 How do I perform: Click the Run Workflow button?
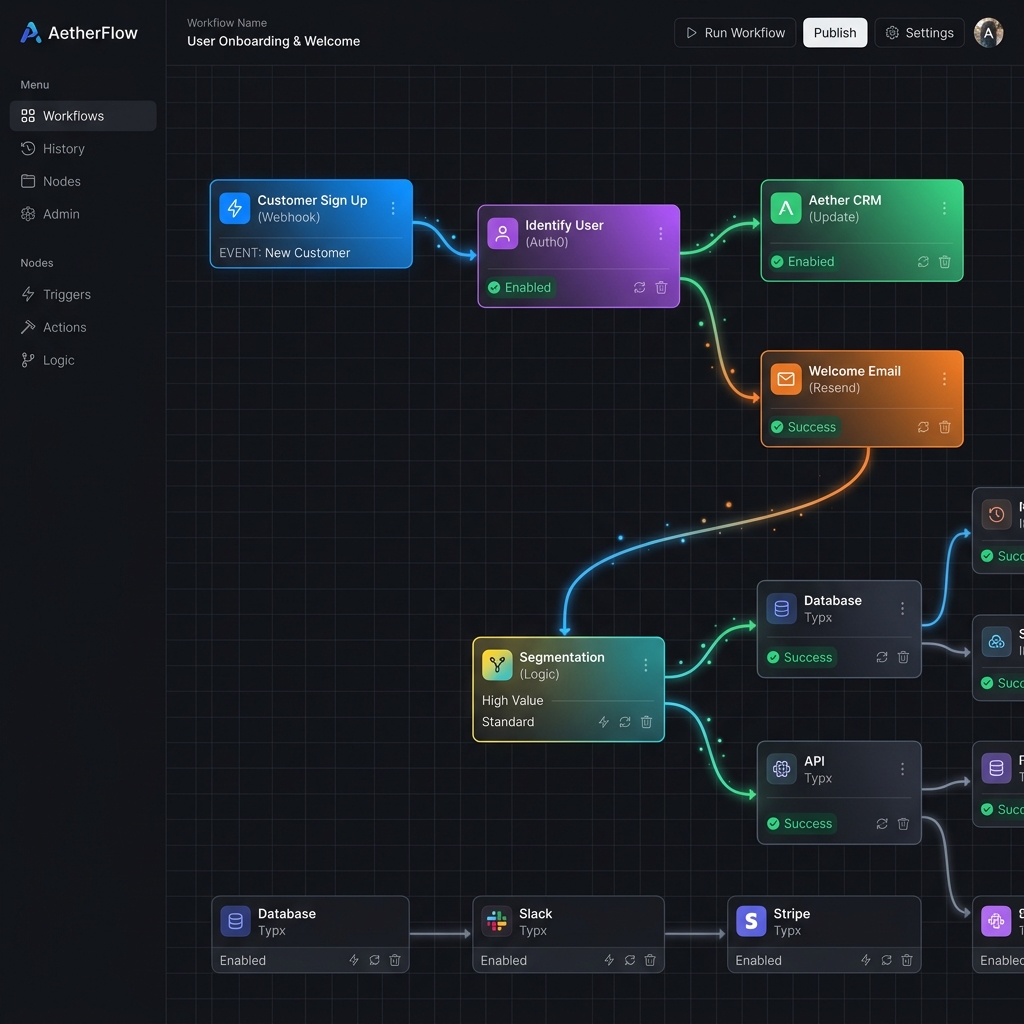click(735, 33)
